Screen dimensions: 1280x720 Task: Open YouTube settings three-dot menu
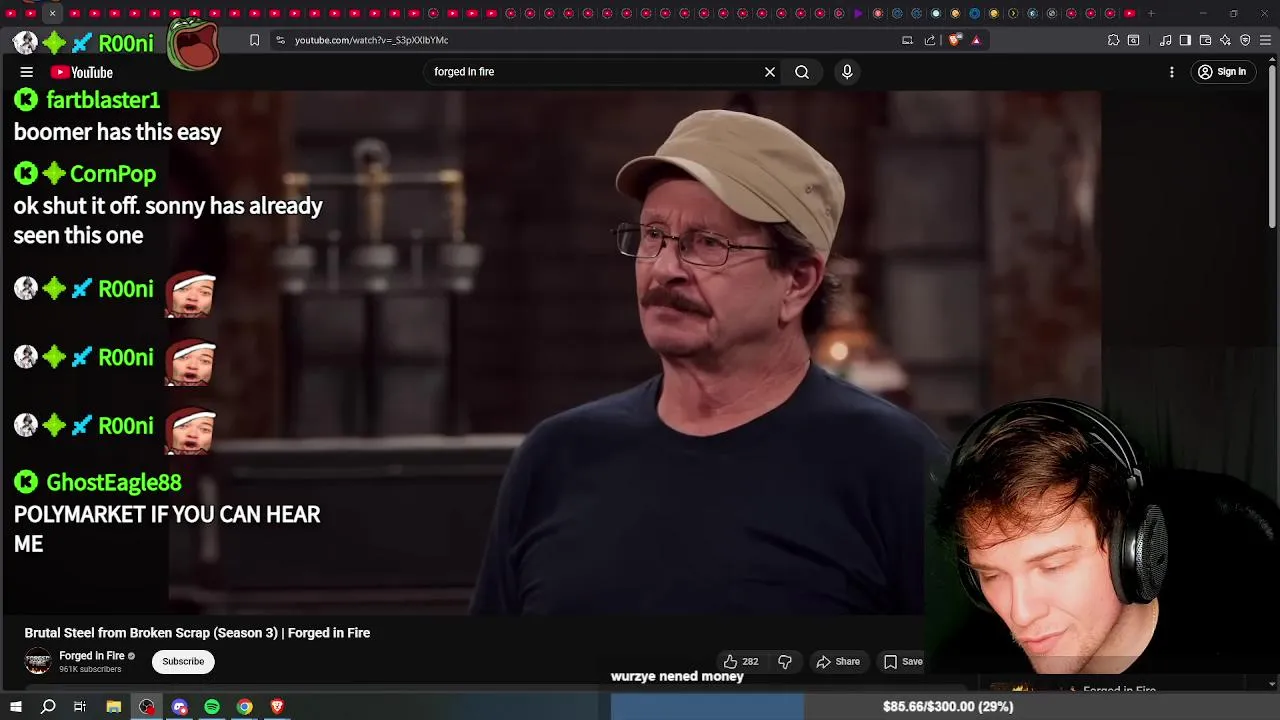point(1172,72)
